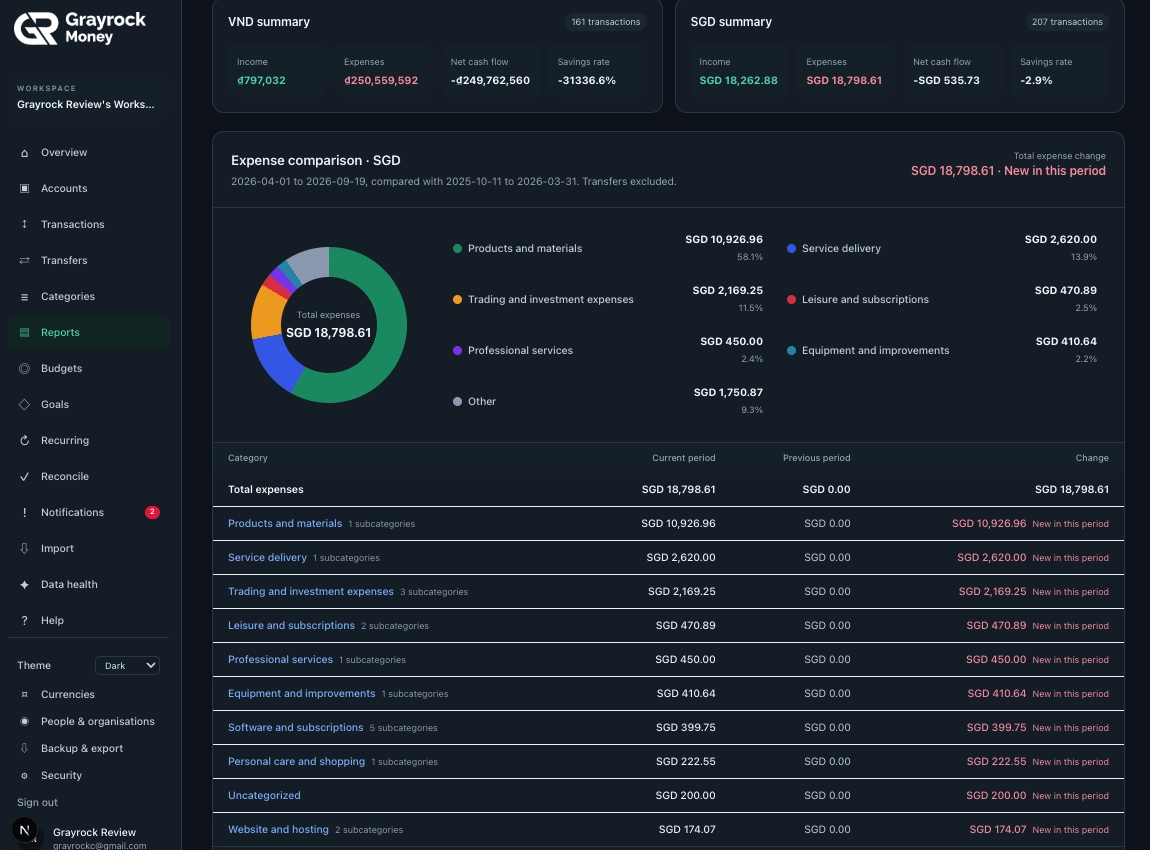Open Equipment and improvements table link
This screenshot has height=850, width=1150.
pyautogui.click(x=301, y=693)
